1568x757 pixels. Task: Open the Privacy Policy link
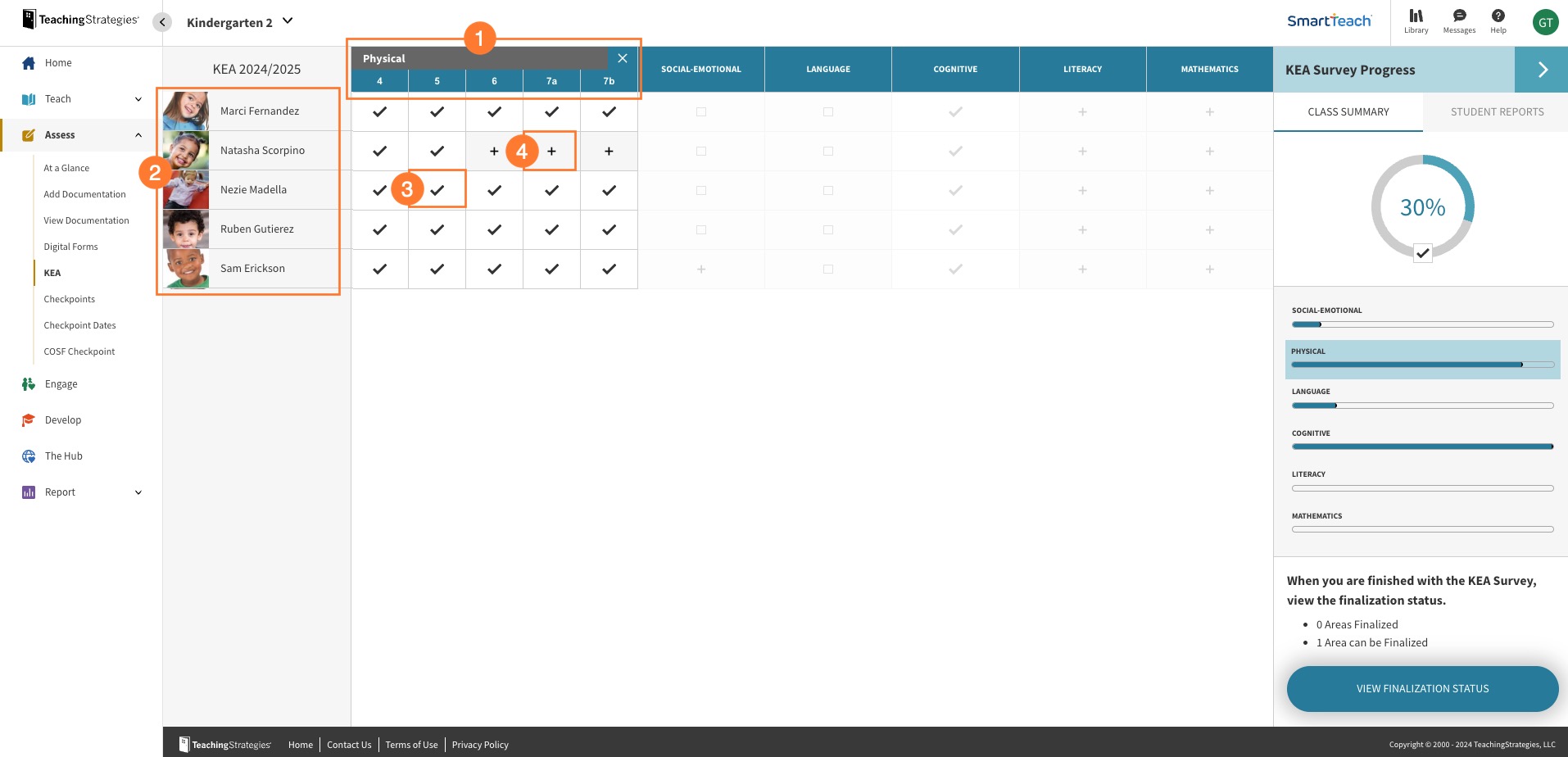click(480, 744)
